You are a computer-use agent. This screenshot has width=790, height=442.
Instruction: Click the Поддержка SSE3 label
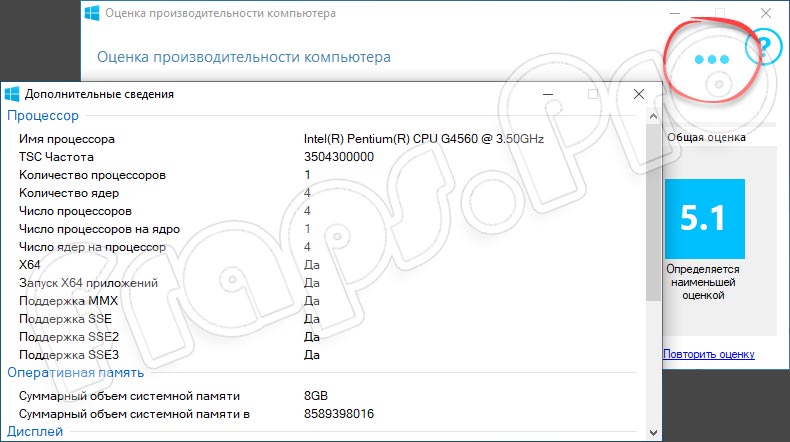[x=69, y=355]
